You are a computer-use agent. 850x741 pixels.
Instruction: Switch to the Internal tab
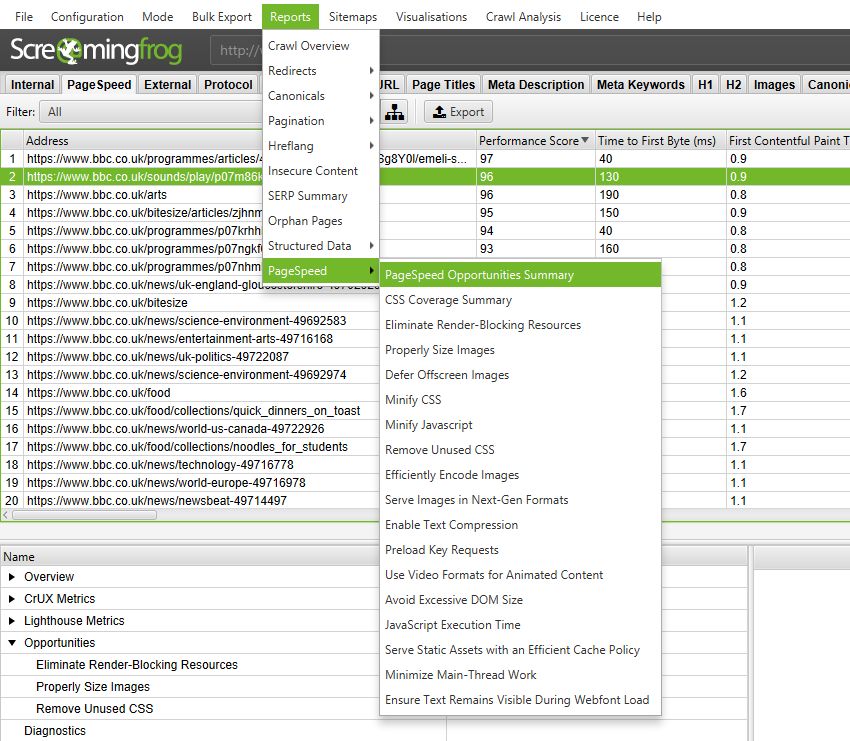click(x=31, y=84)
